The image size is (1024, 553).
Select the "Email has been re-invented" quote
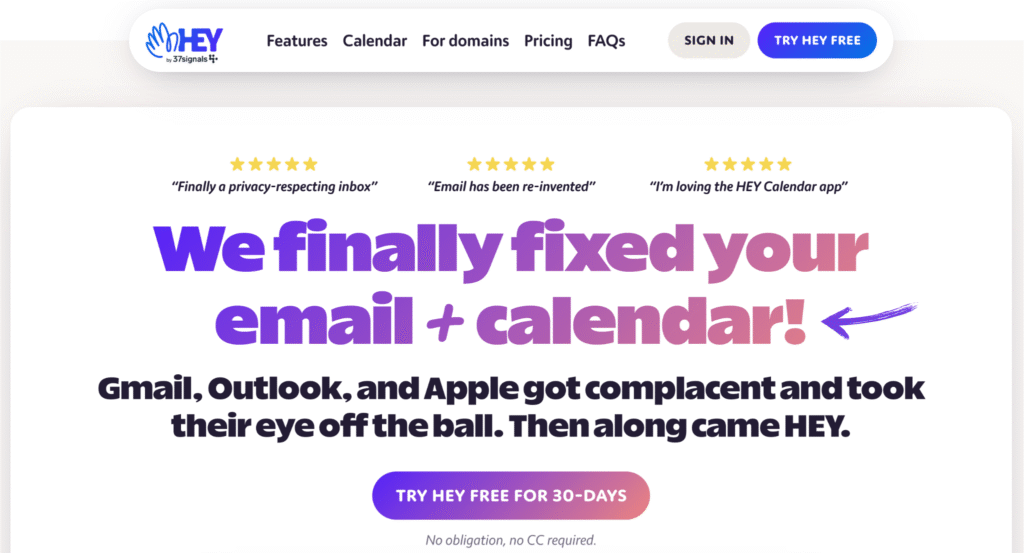click(511, 186)
